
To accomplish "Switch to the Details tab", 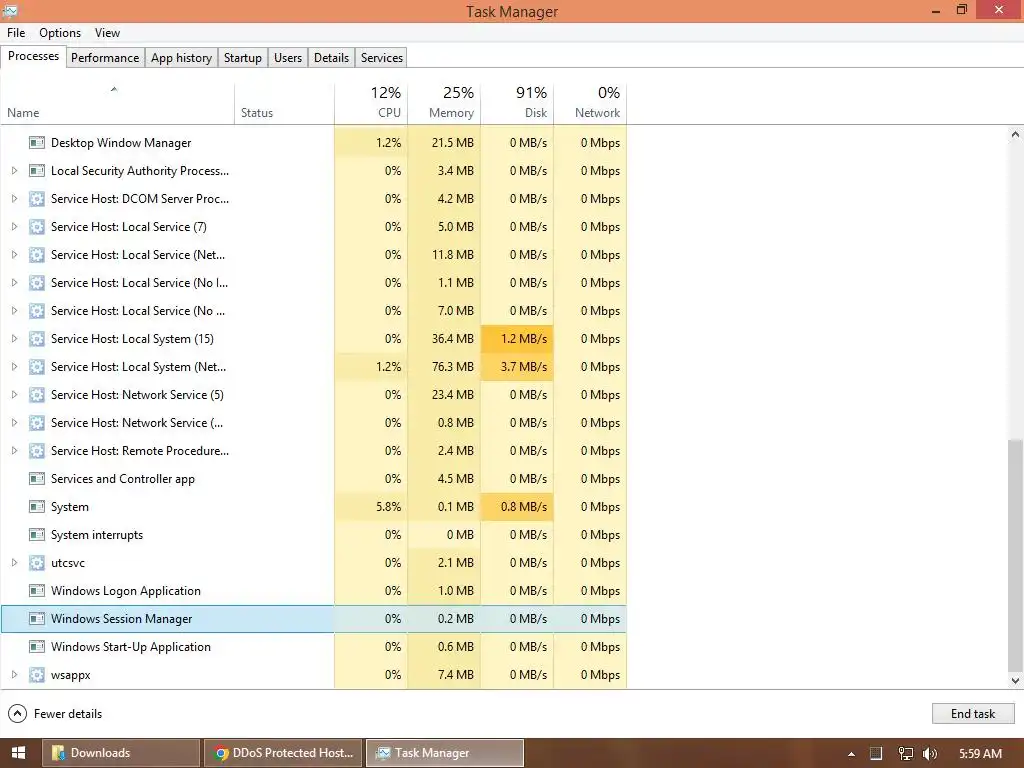I will (332, 57).
